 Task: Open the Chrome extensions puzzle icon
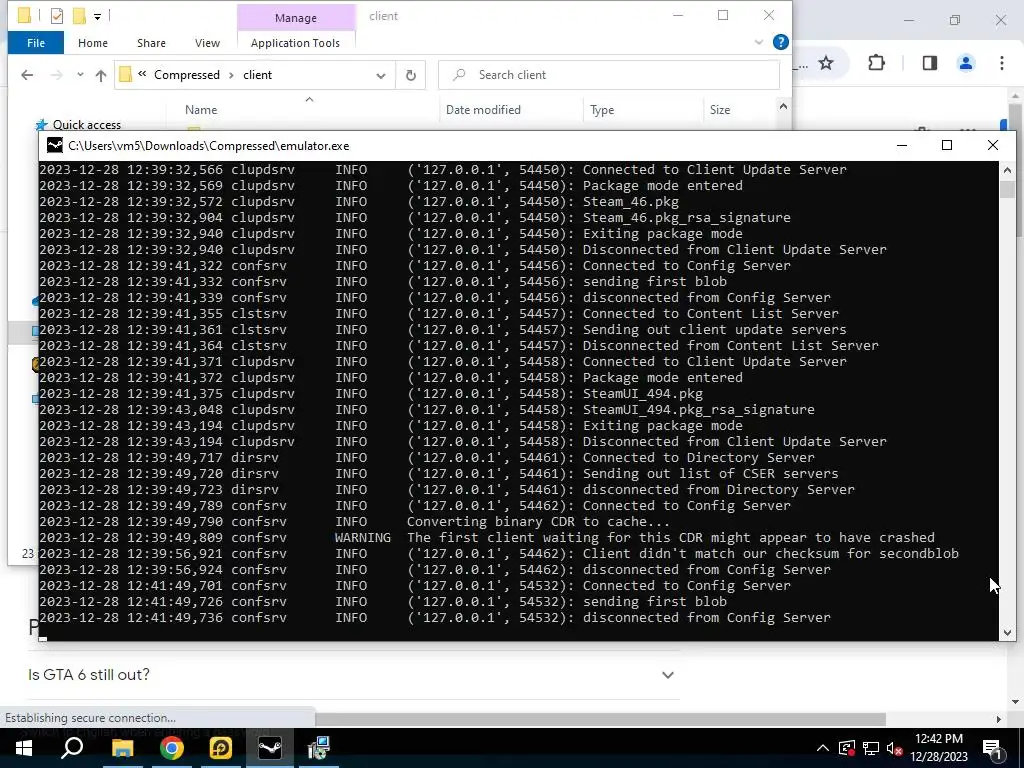[x=876, y=63]
